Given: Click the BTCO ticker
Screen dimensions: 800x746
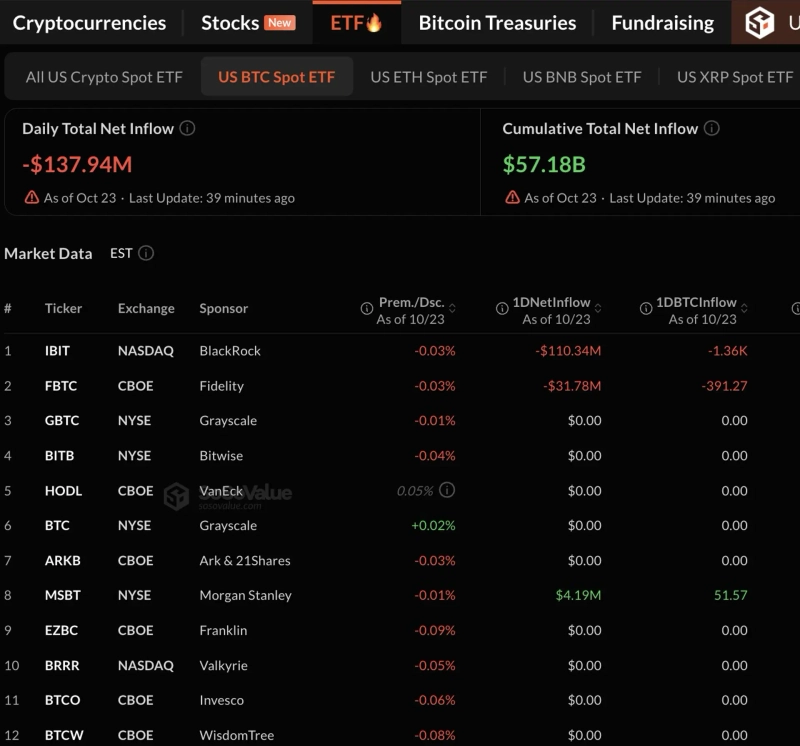Looking at the screenshot, I should pos(62,700).
